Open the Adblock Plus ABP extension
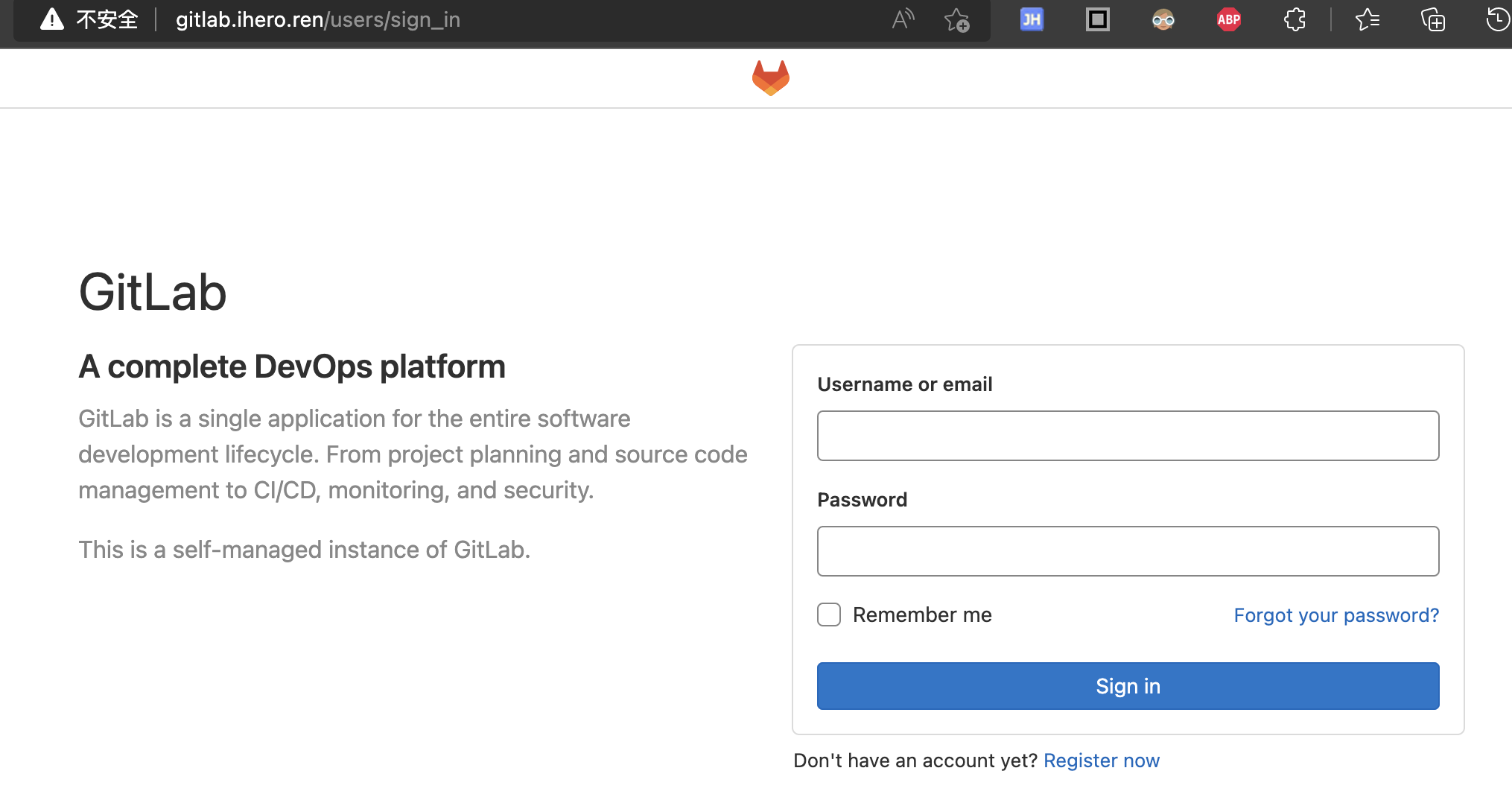1512x800 pixels. click(1228, 19)
